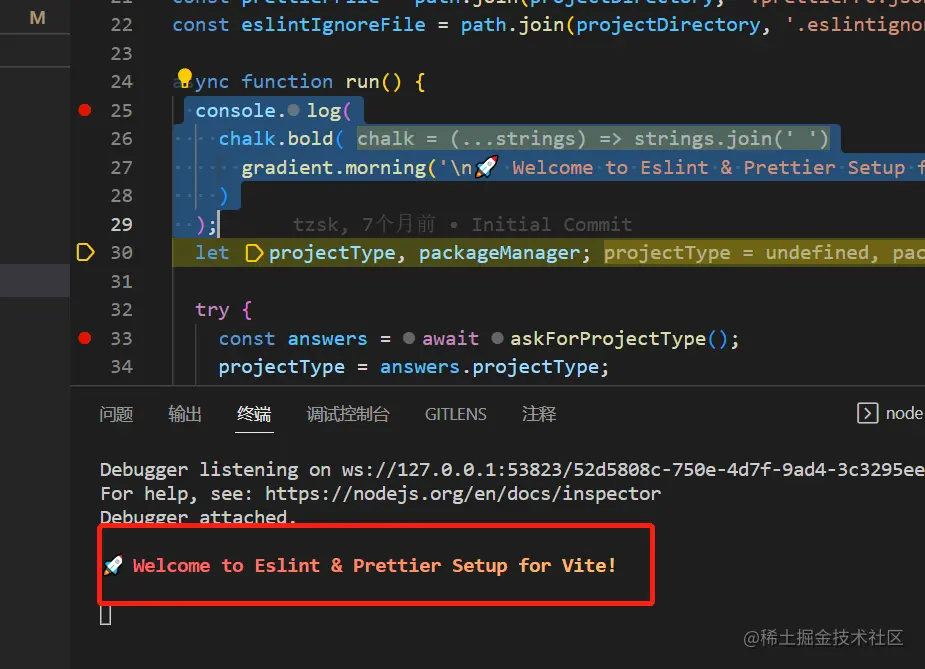
Task: Click the rocket icon in terminal welcome message
Action: 113,565
